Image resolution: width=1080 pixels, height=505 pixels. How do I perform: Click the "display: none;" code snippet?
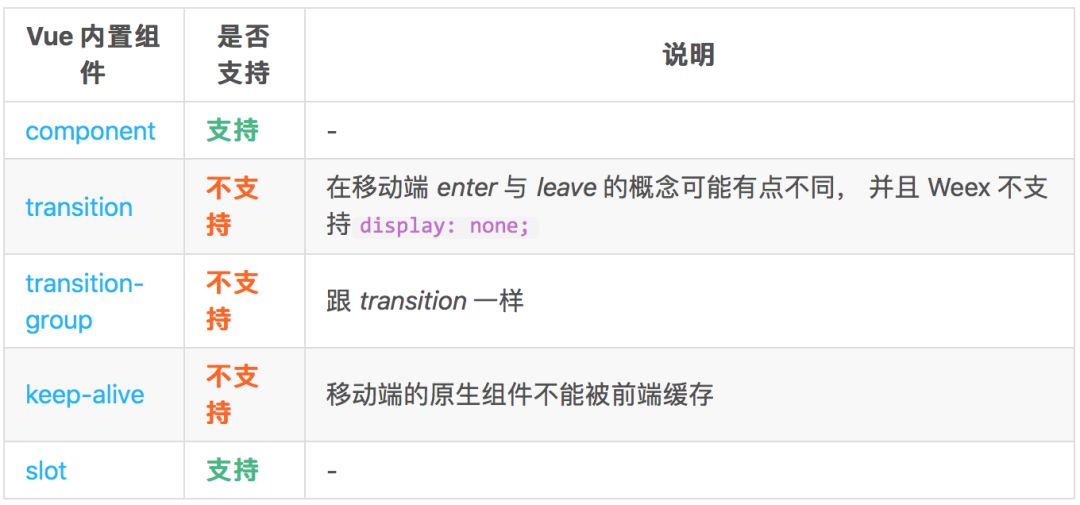(445, 226)
